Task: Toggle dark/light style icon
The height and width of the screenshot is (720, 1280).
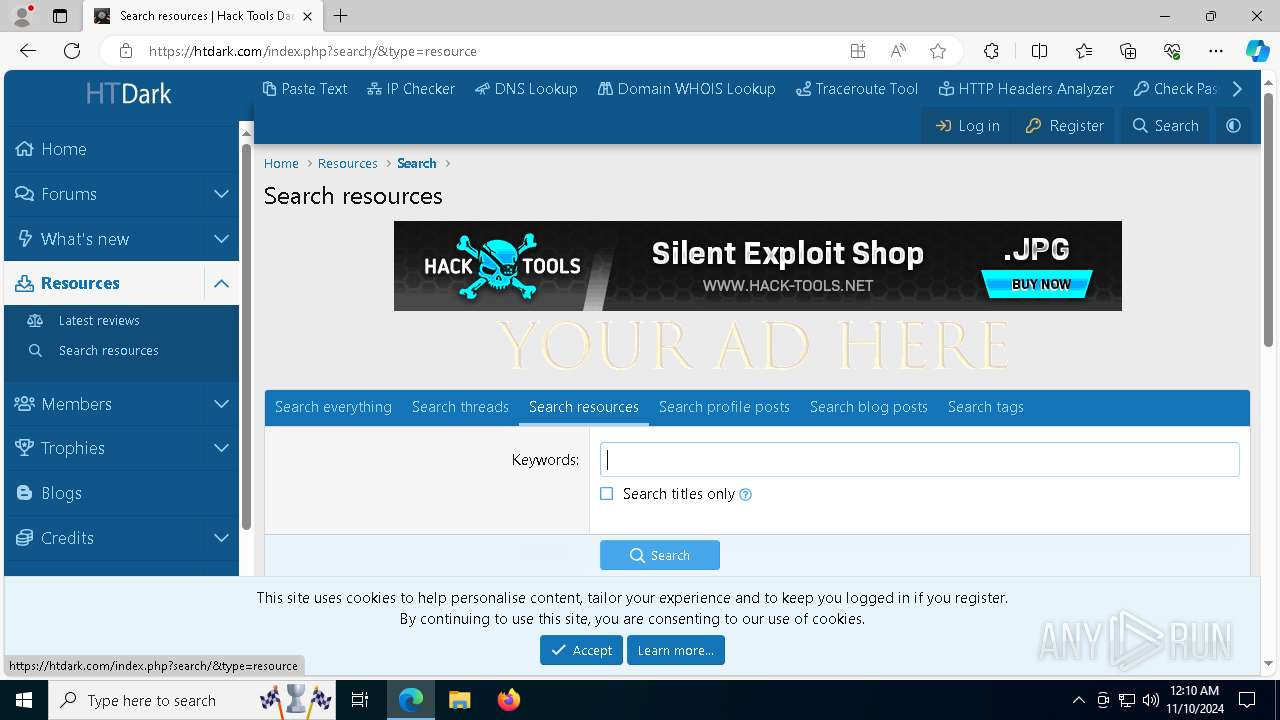Action: pyautogui.click(x=1233, y=125)
